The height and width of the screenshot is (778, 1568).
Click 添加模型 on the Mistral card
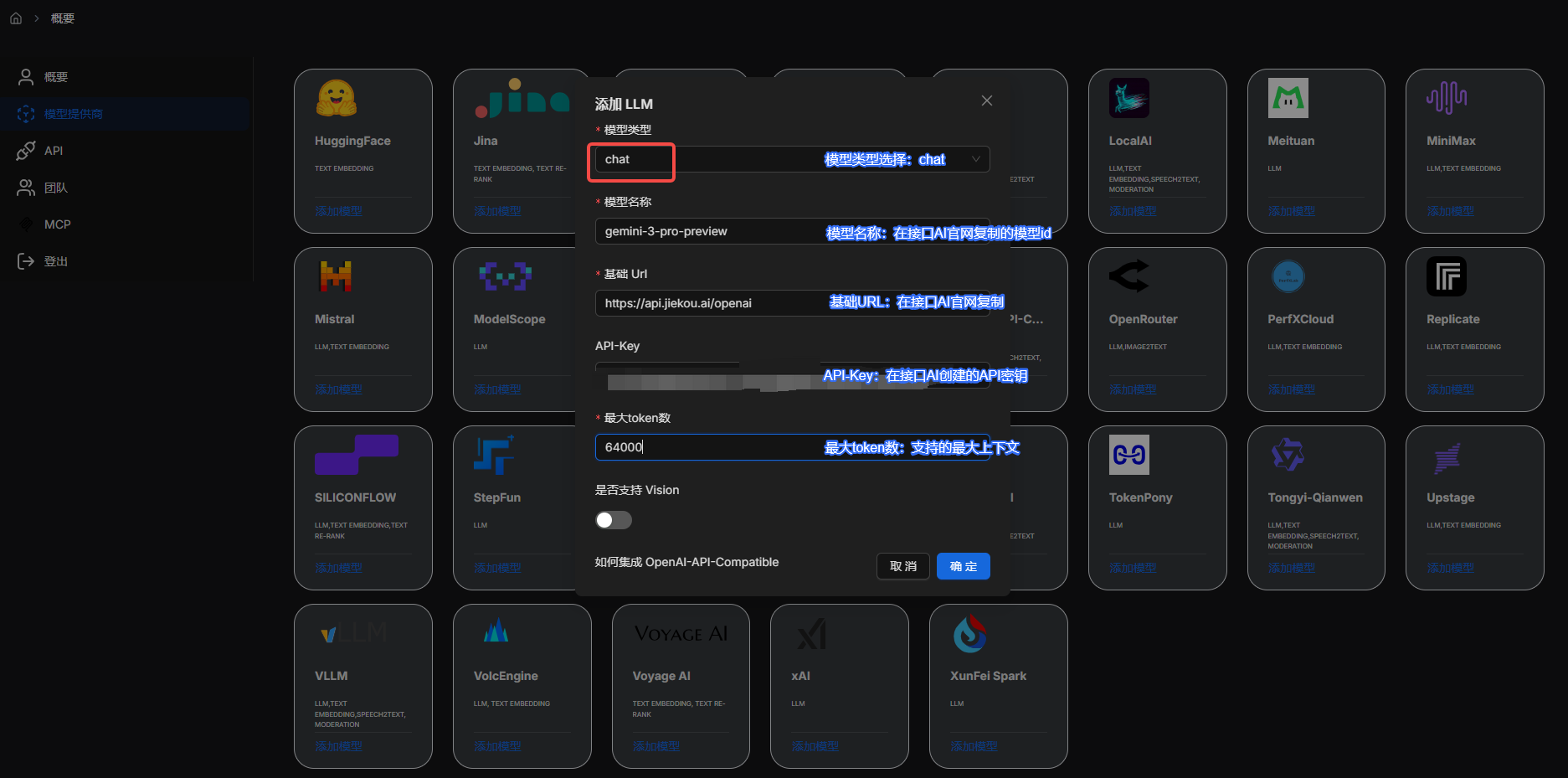[x=339, y=389]
